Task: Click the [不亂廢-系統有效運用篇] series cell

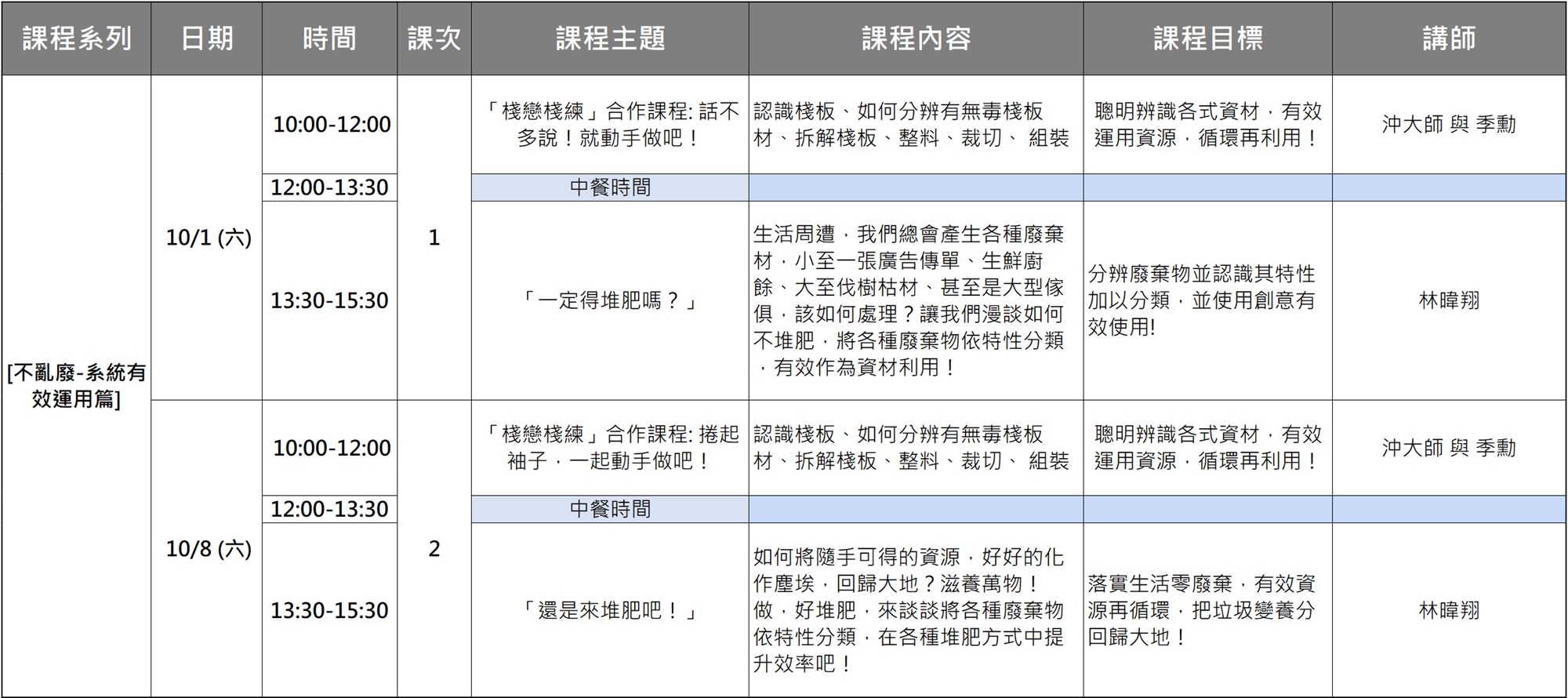Action: [x=76, y=386]
